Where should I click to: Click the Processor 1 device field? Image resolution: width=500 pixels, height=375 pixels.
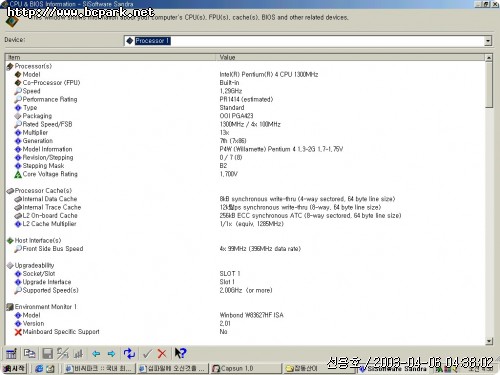click(x=304, y=41)
